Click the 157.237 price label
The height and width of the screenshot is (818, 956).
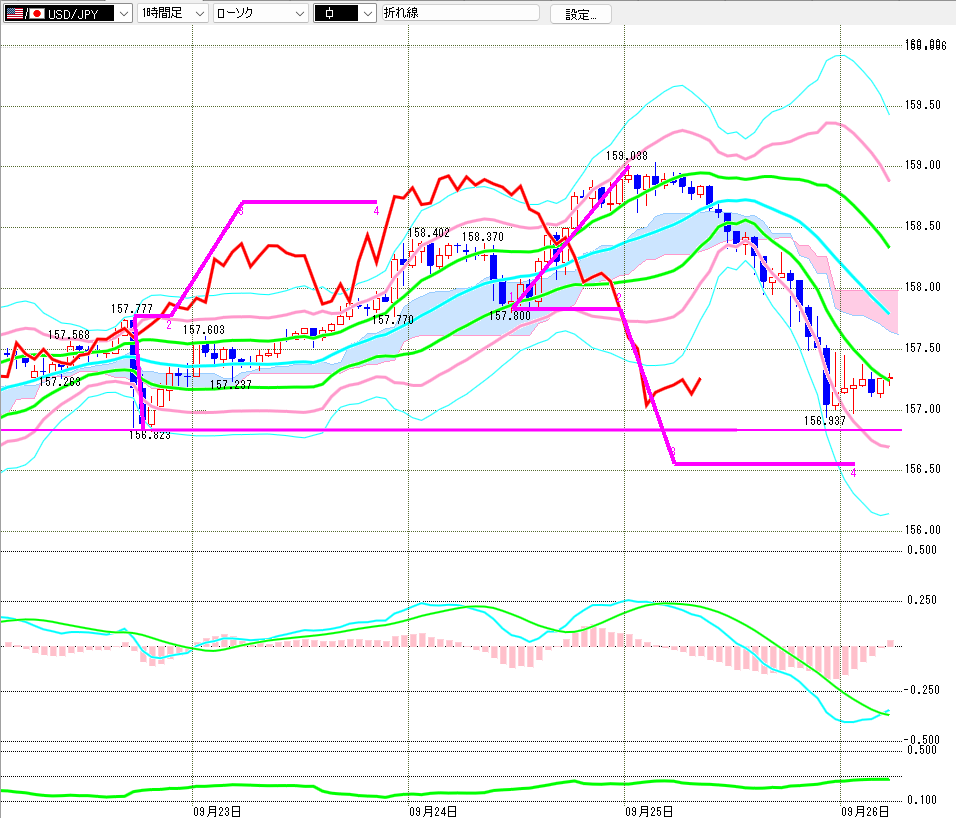pyautogui.click(x=230, y=385)
